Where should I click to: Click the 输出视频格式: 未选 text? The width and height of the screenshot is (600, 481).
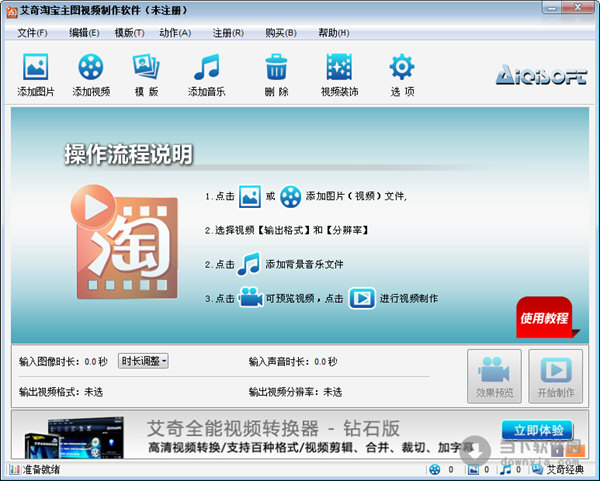(61, 392)
